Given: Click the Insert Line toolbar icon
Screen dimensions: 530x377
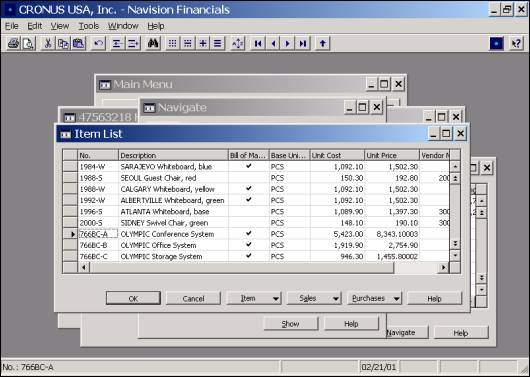Looking at the screenshot, I should pos(117,43).
